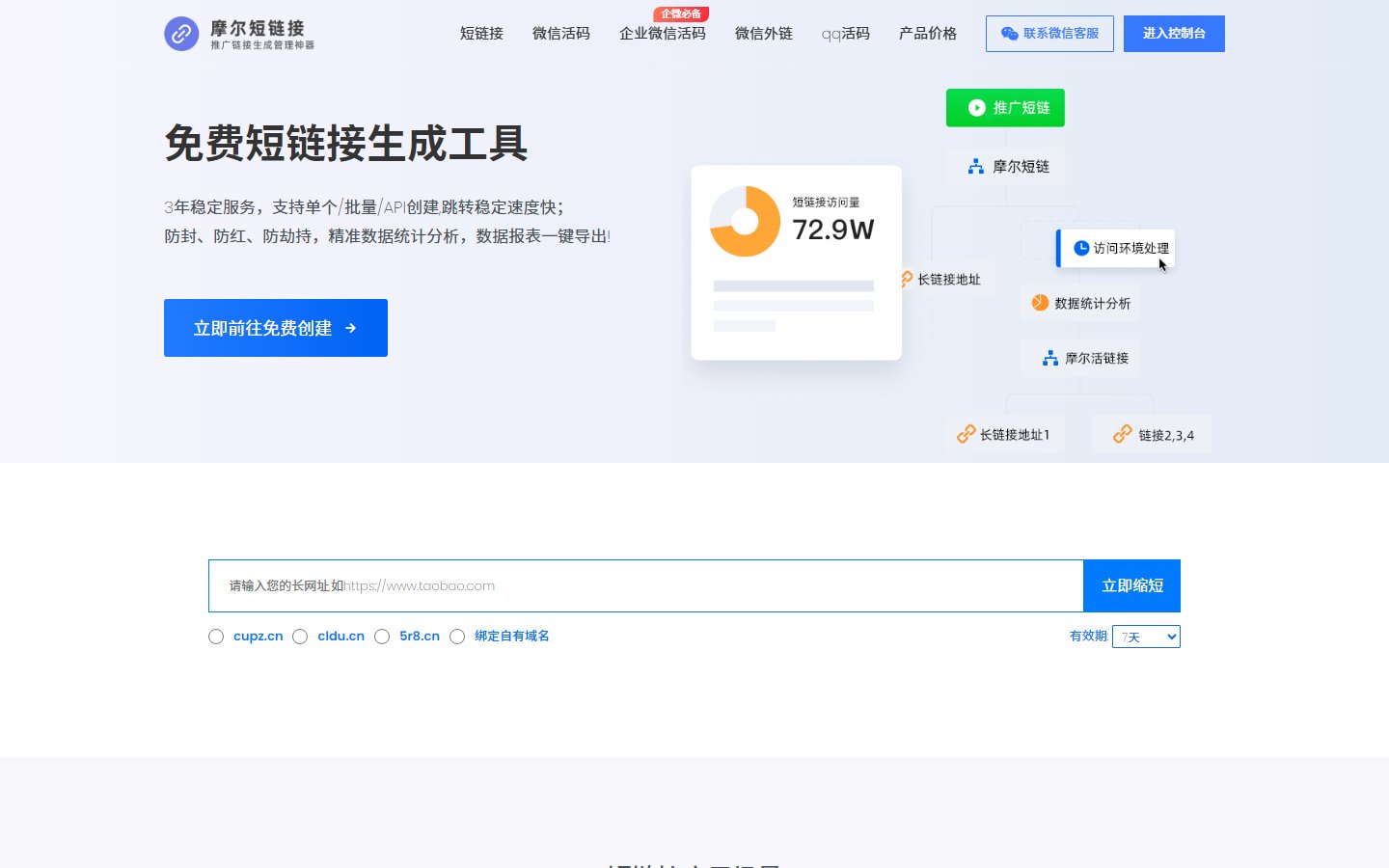Open the 短链接 nav menu item

[481, 34]
